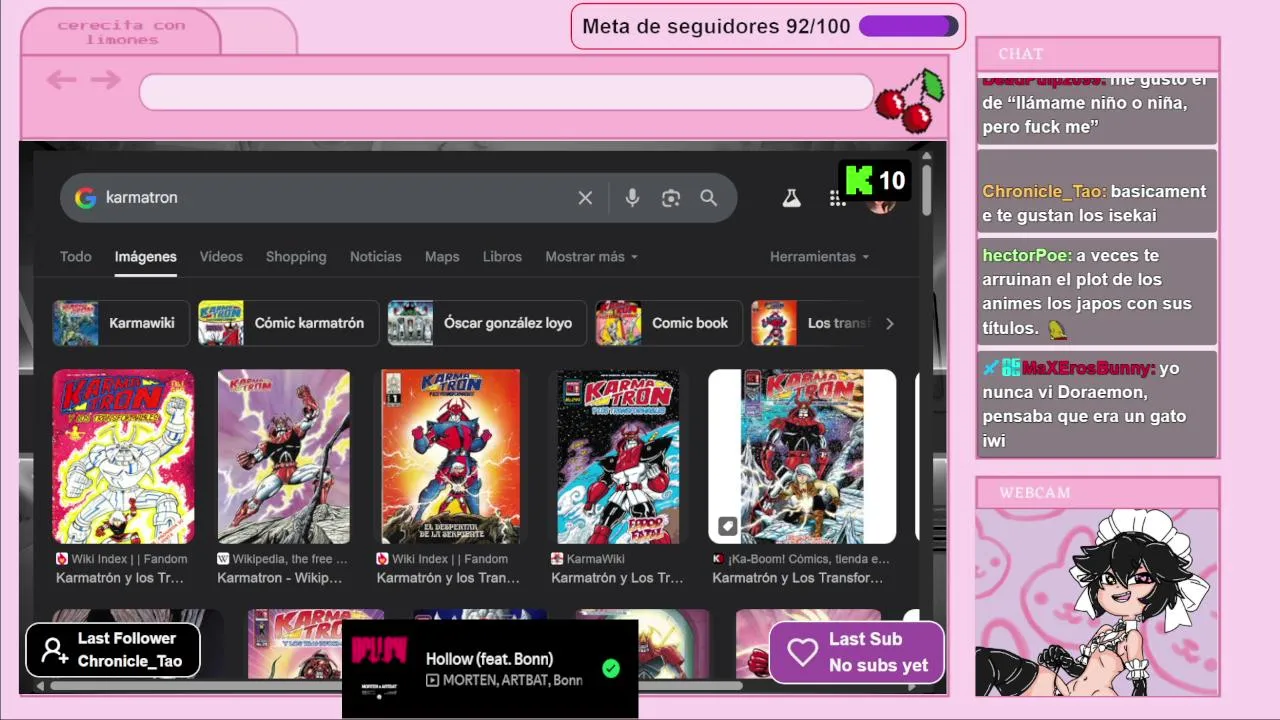Click the green check next to Hollow song
This screenshot has width=1280, height=720.
[611, 668]
